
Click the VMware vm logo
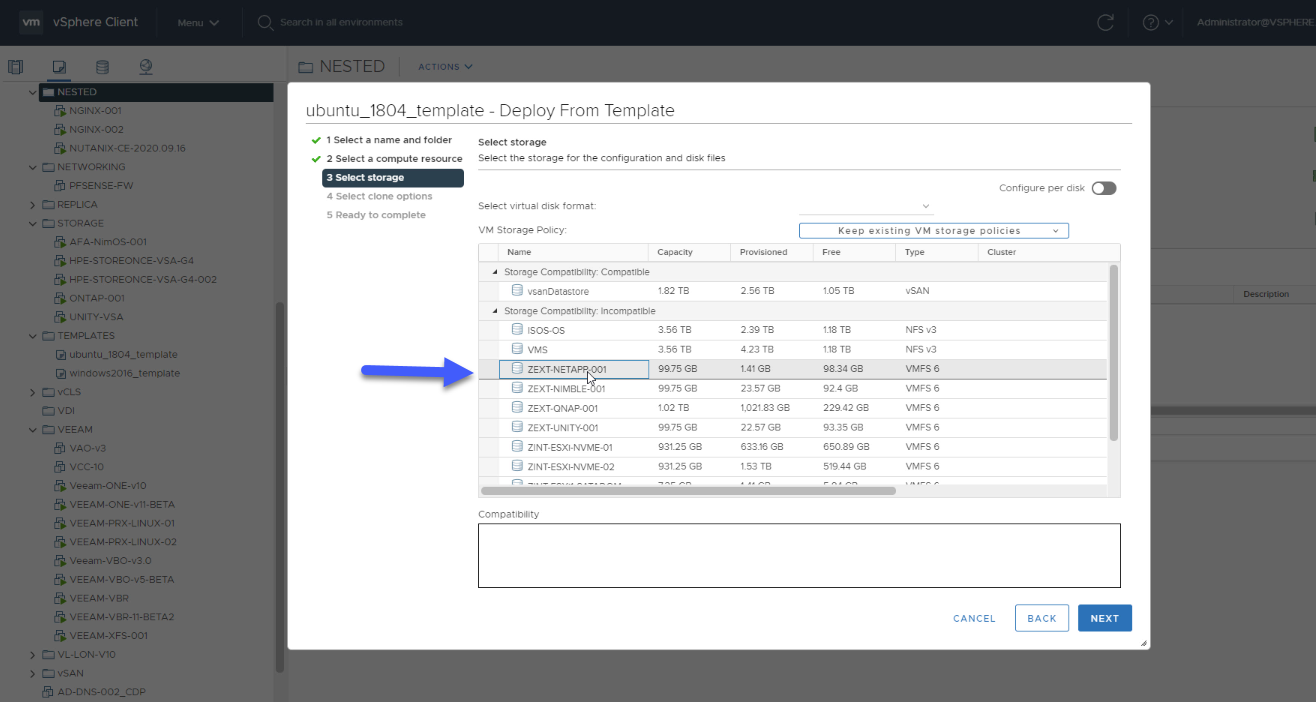pos(32,22)
